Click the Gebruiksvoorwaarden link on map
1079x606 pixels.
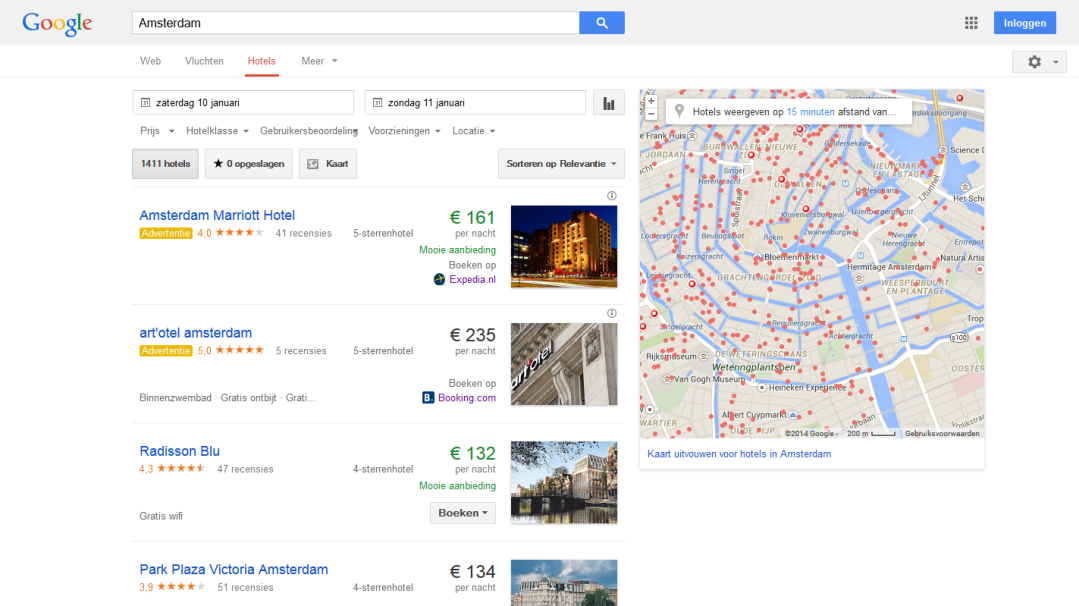point(942,433)
